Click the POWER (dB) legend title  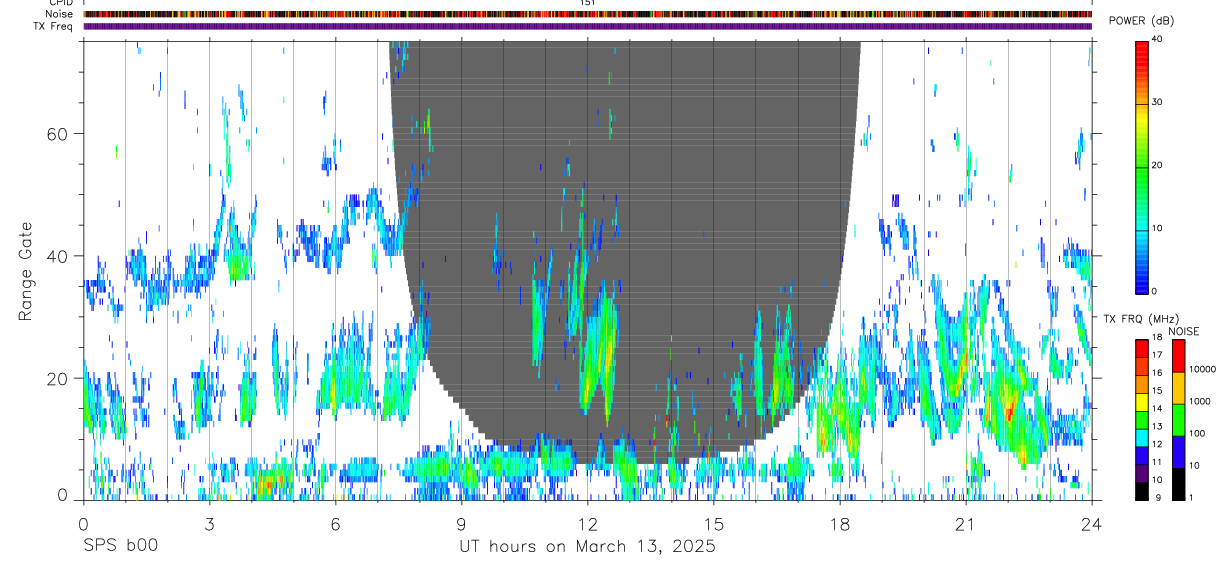tap(1141, 21)
